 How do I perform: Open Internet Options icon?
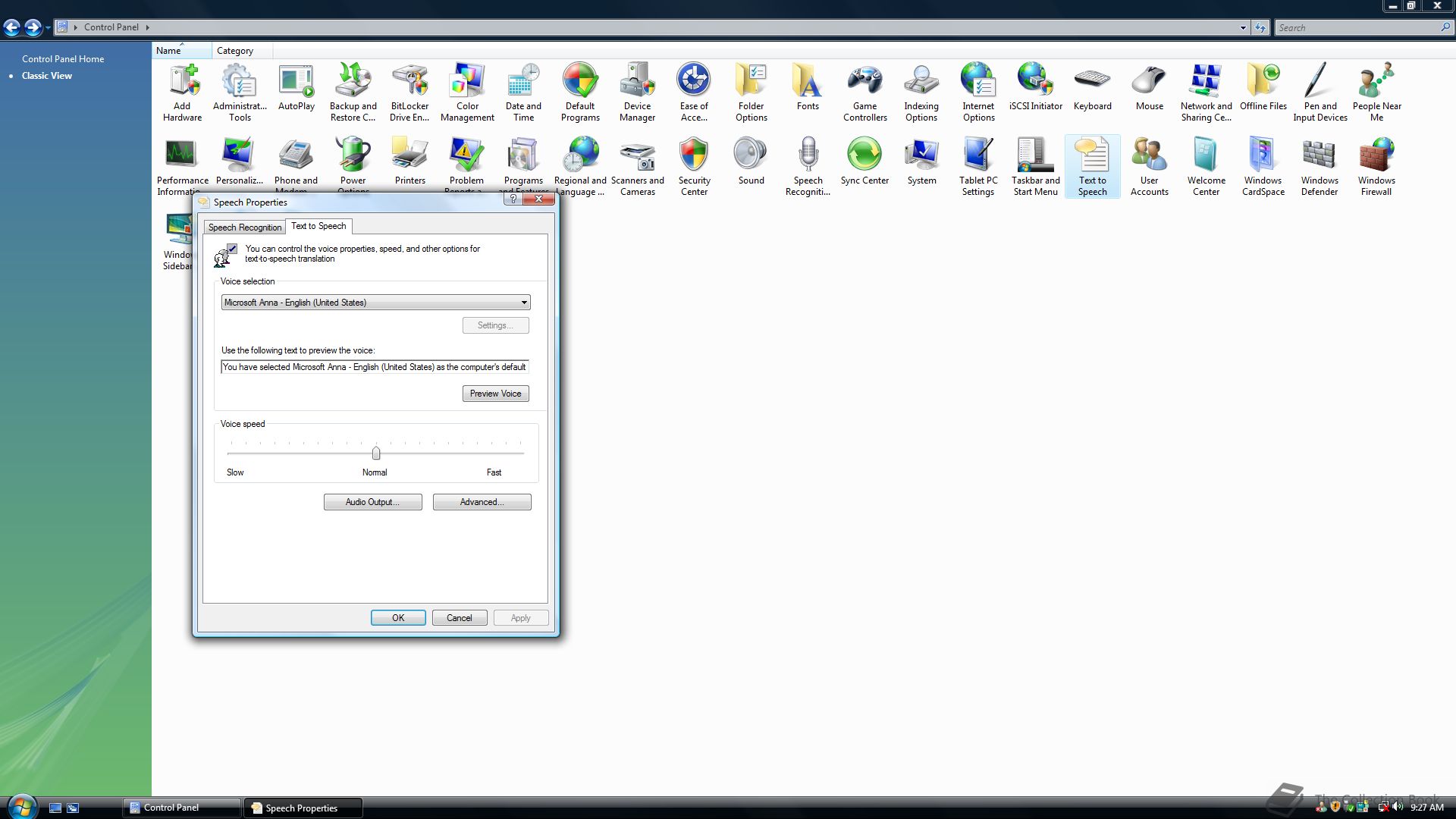point(978,92)
